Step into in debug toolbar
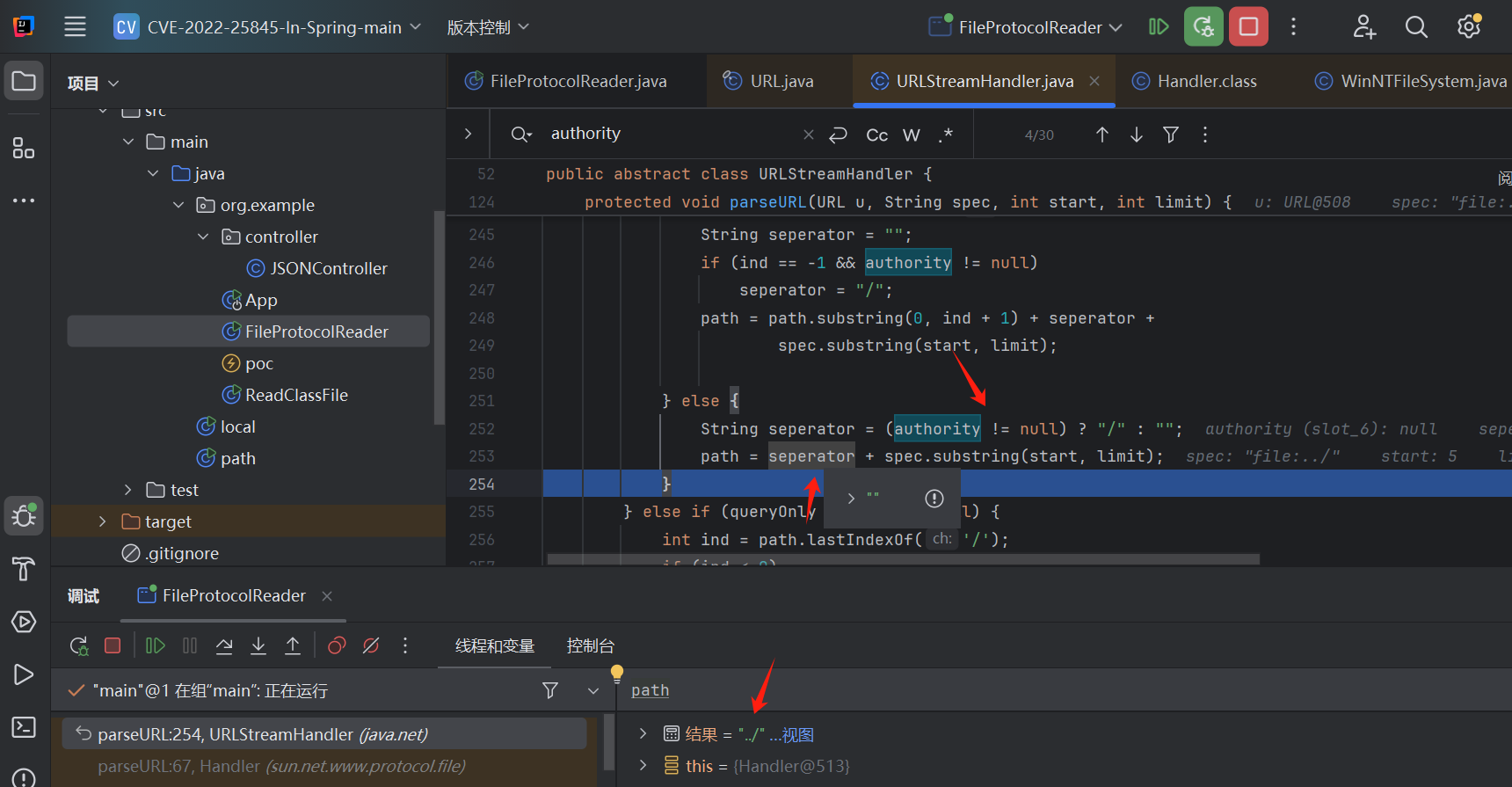1512x787 pixels. click(258, 645)
